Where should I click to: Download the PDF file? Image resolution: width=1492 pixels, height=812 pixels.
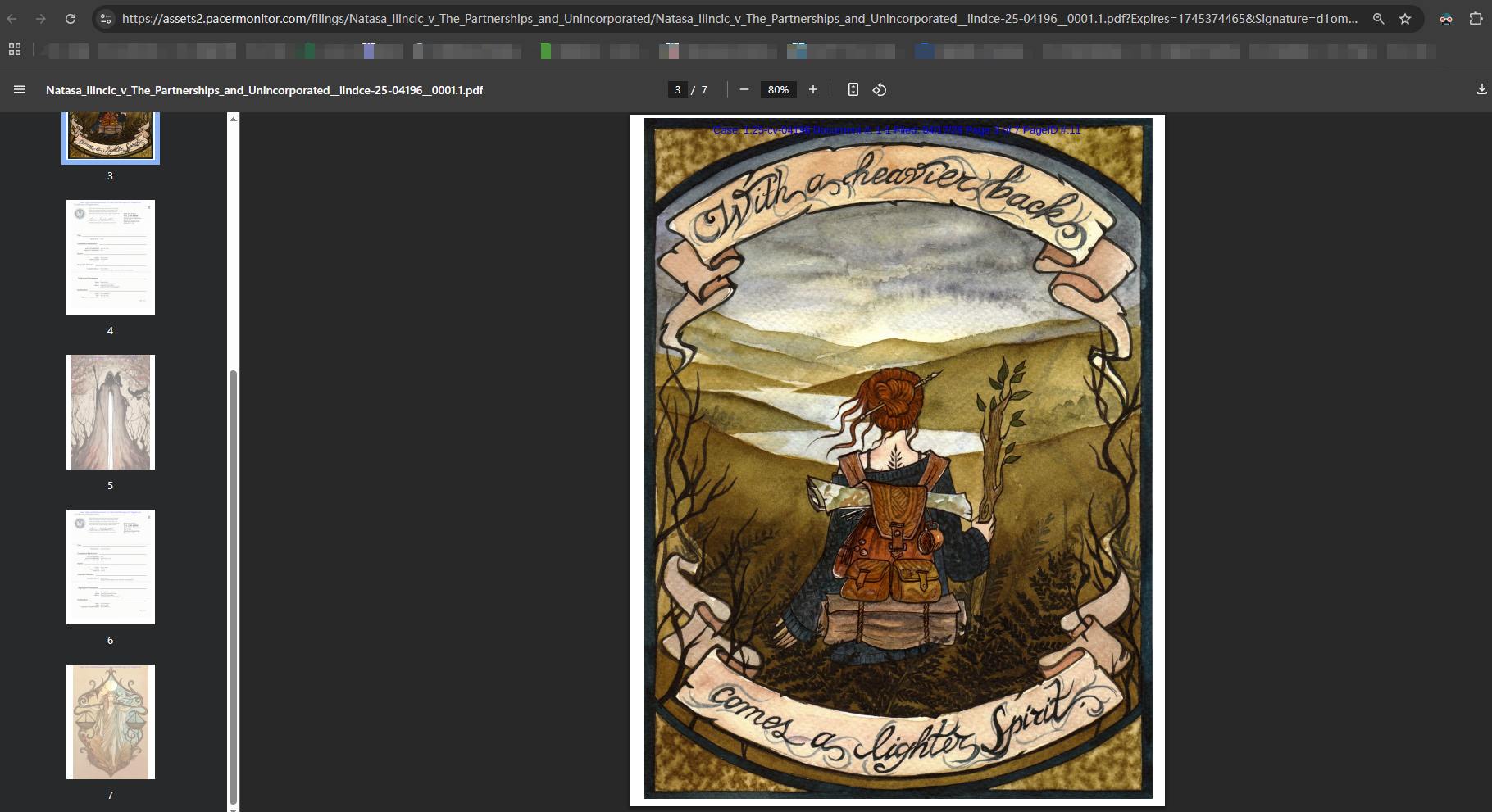(1481, 89)
